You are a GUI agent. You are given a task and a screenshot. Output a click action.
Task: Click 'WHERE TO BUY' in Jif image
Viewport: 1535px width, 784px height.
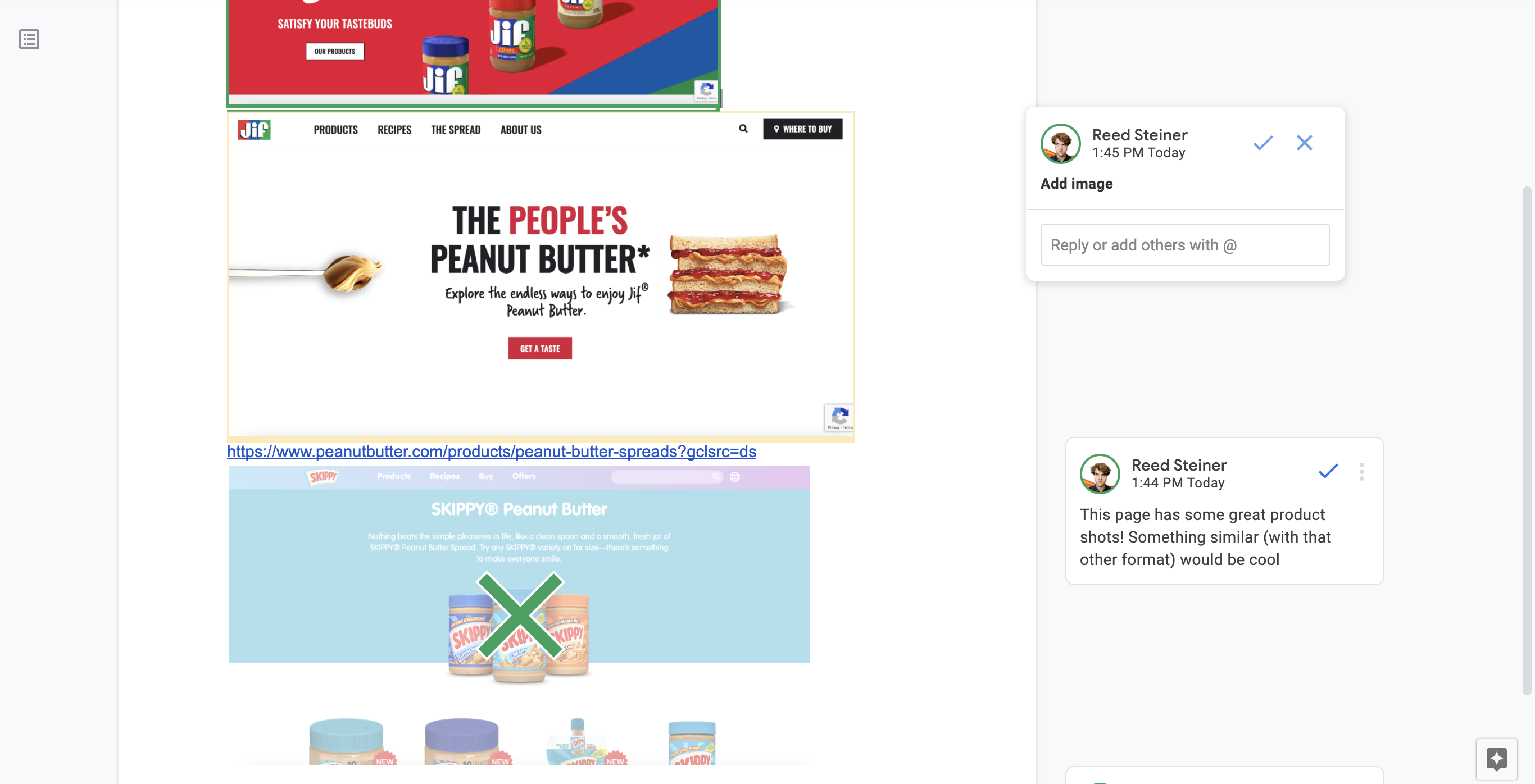point(803,129)
